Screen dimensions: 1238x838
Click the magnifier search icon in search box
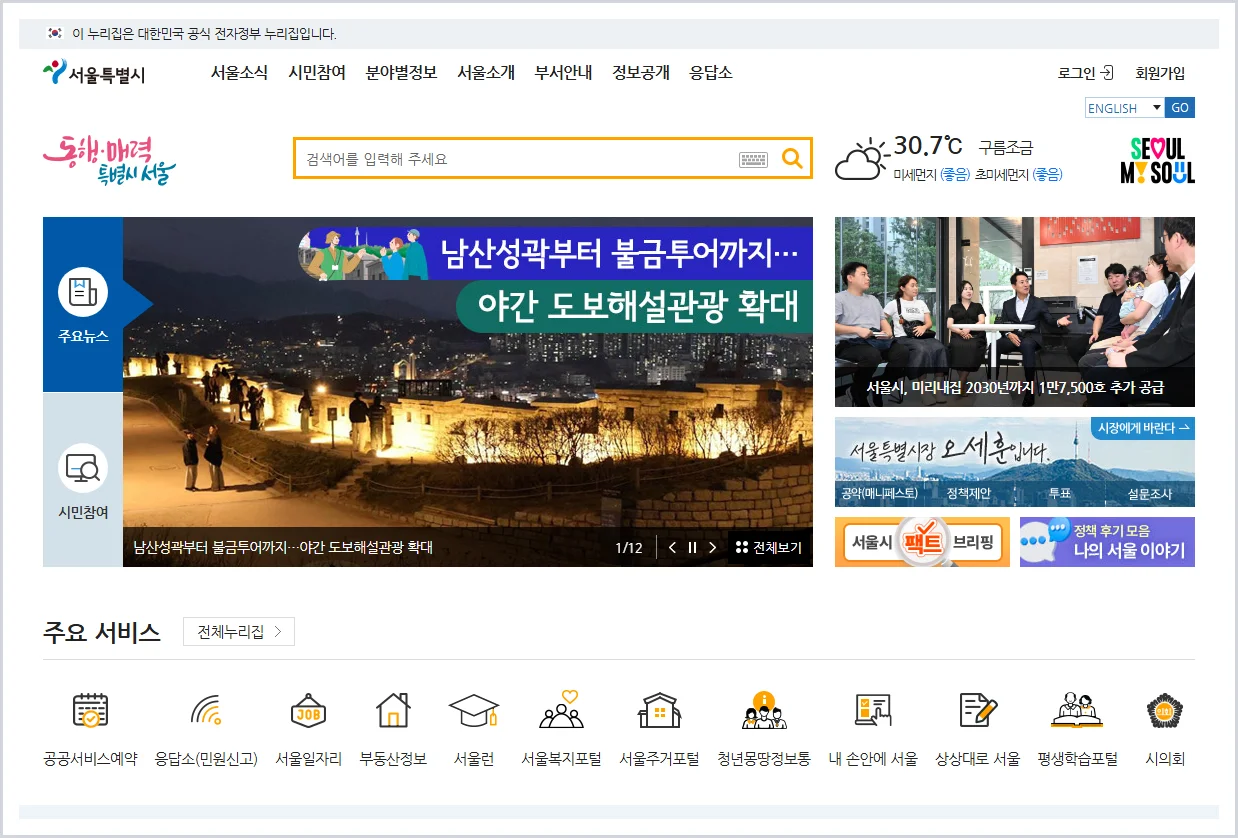click(792, 158)
